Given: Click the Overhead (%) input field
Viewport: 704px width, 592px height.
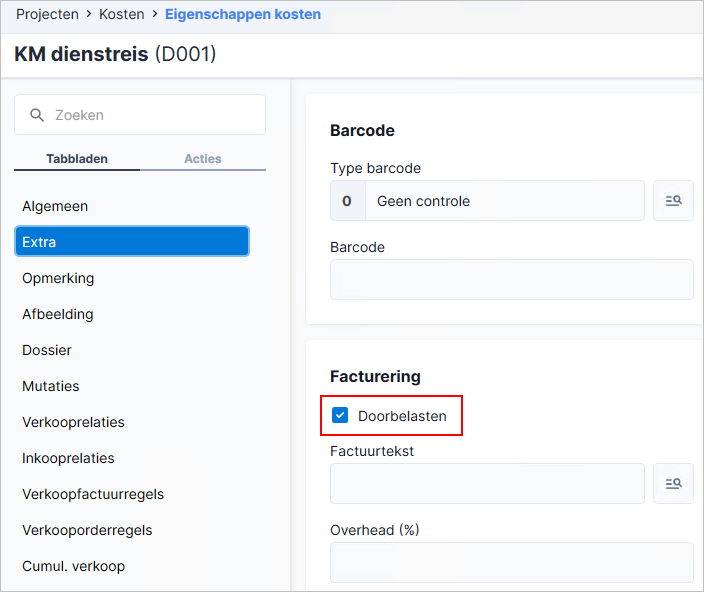Looking at the screenshot, I should click(x=512, y=562).
